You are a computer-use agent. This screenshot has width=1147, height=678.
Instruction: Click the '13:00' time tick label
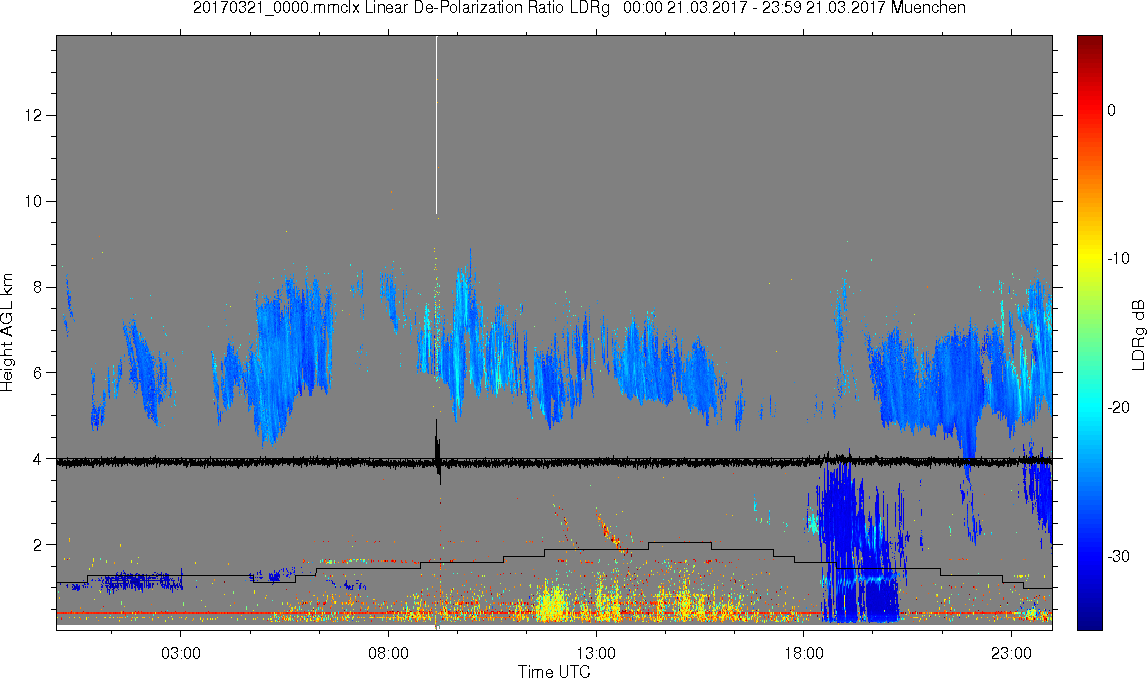(595, 653)
